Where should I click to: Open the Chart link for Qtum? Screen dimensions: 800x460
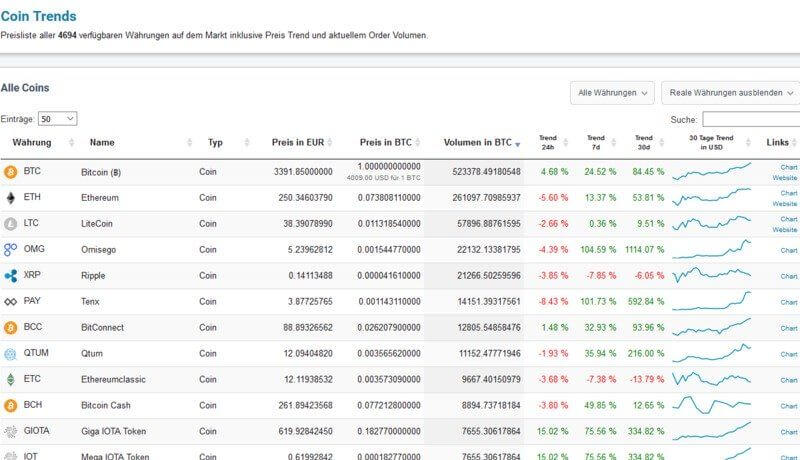tap(788, 354)
